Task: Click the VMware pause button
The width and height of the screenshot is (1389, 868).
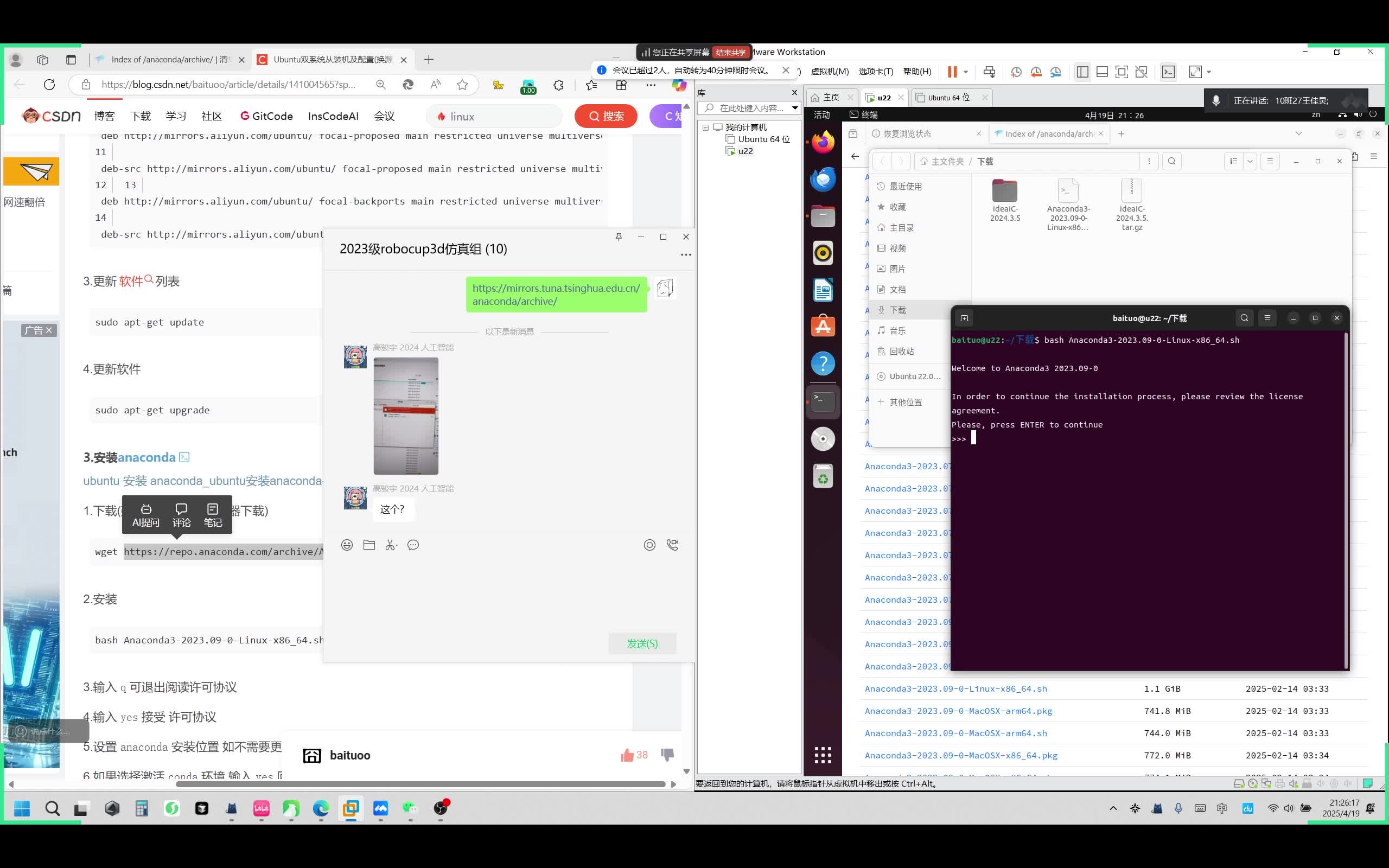Action: (x=952, y=72)
